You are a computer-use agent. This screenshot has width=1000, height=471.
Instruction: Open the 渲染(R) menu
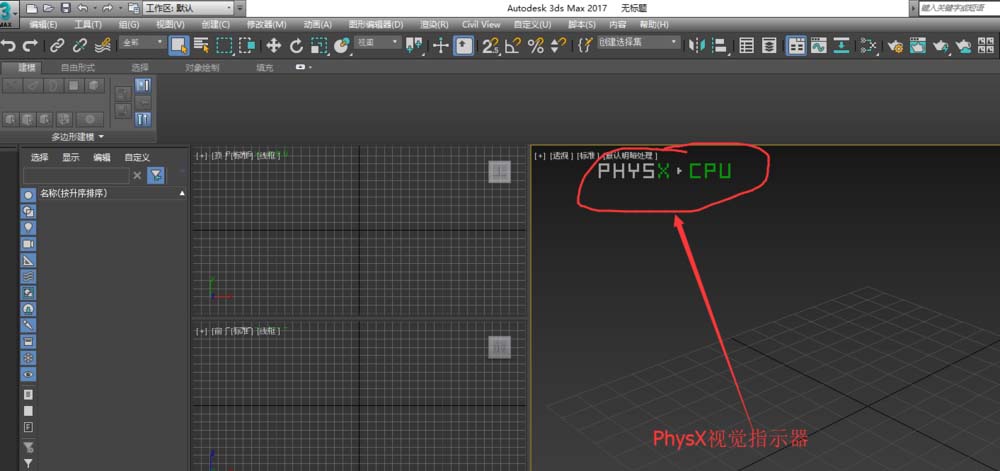[x=434, y=24]
